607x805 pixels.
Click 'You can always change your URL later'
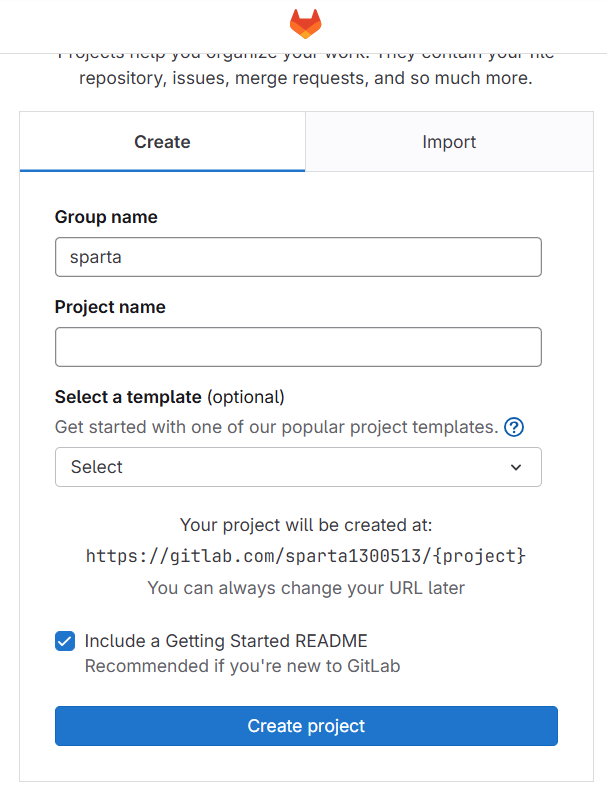[306, 588]
